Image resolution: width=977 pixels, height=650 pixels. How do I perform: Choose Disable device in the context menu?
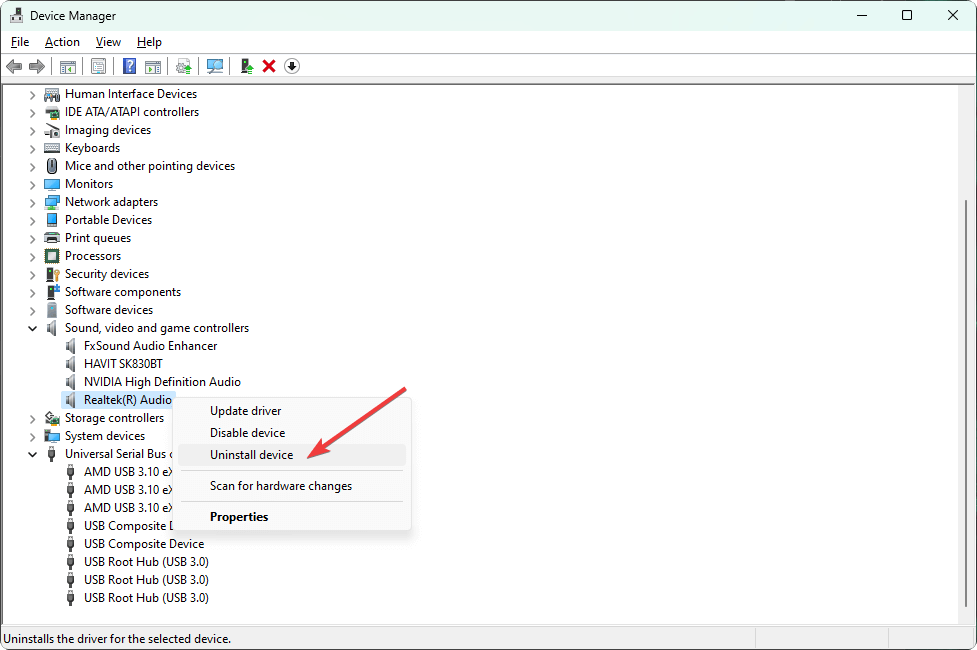(x=292, y=433)
